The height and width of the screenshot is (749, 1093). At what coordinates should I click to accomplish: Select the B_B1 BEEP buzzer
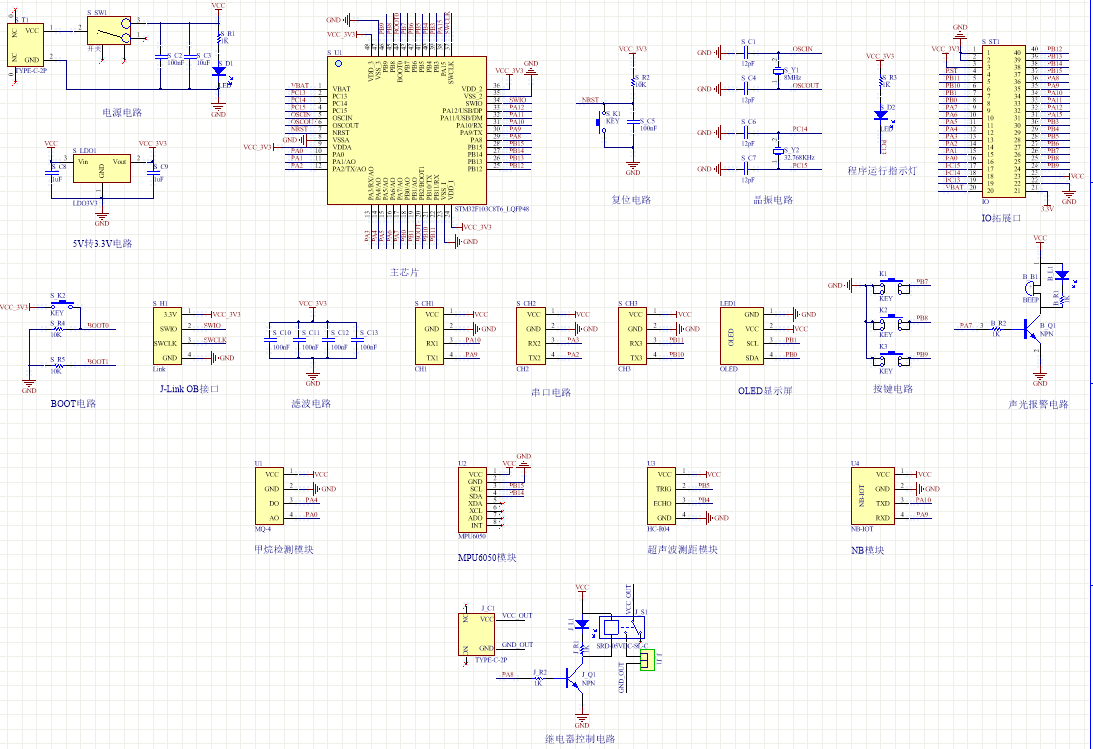coord(1032,288)
